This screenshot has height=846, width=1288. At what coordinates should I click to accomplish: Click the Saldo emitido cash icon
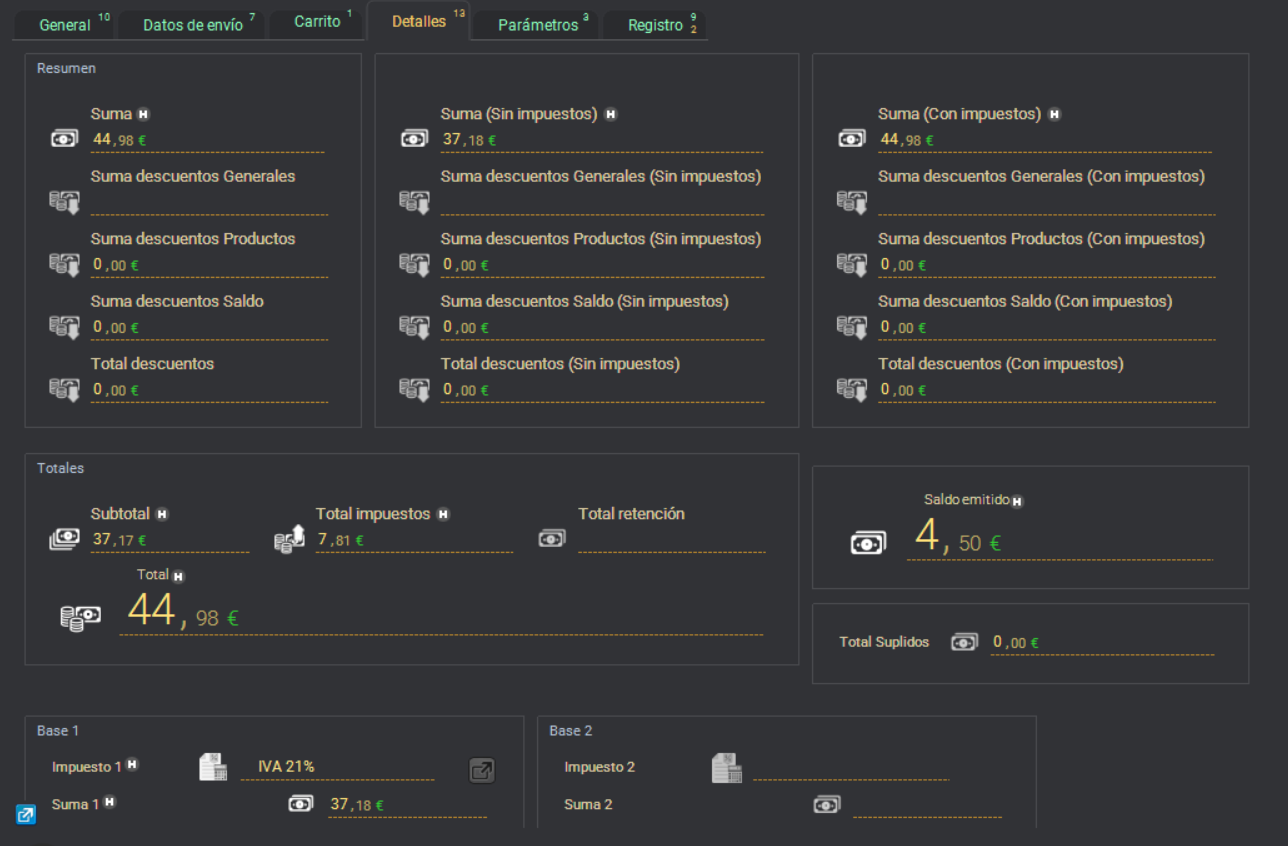click(x=867, y=543)
